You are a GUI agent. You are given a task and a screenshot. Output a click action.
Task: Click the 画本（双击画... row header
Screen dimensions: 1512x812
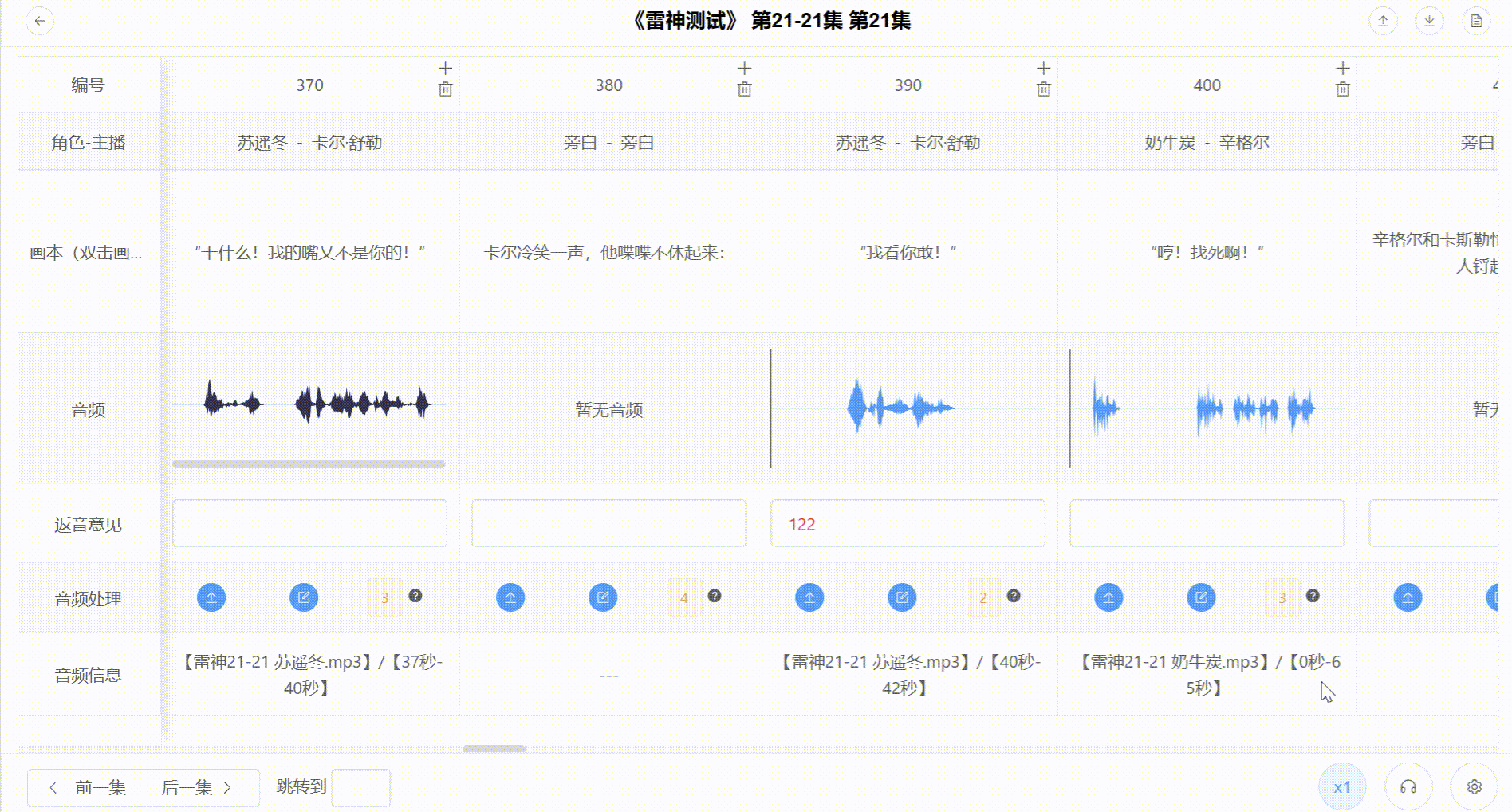coord(86,253)
